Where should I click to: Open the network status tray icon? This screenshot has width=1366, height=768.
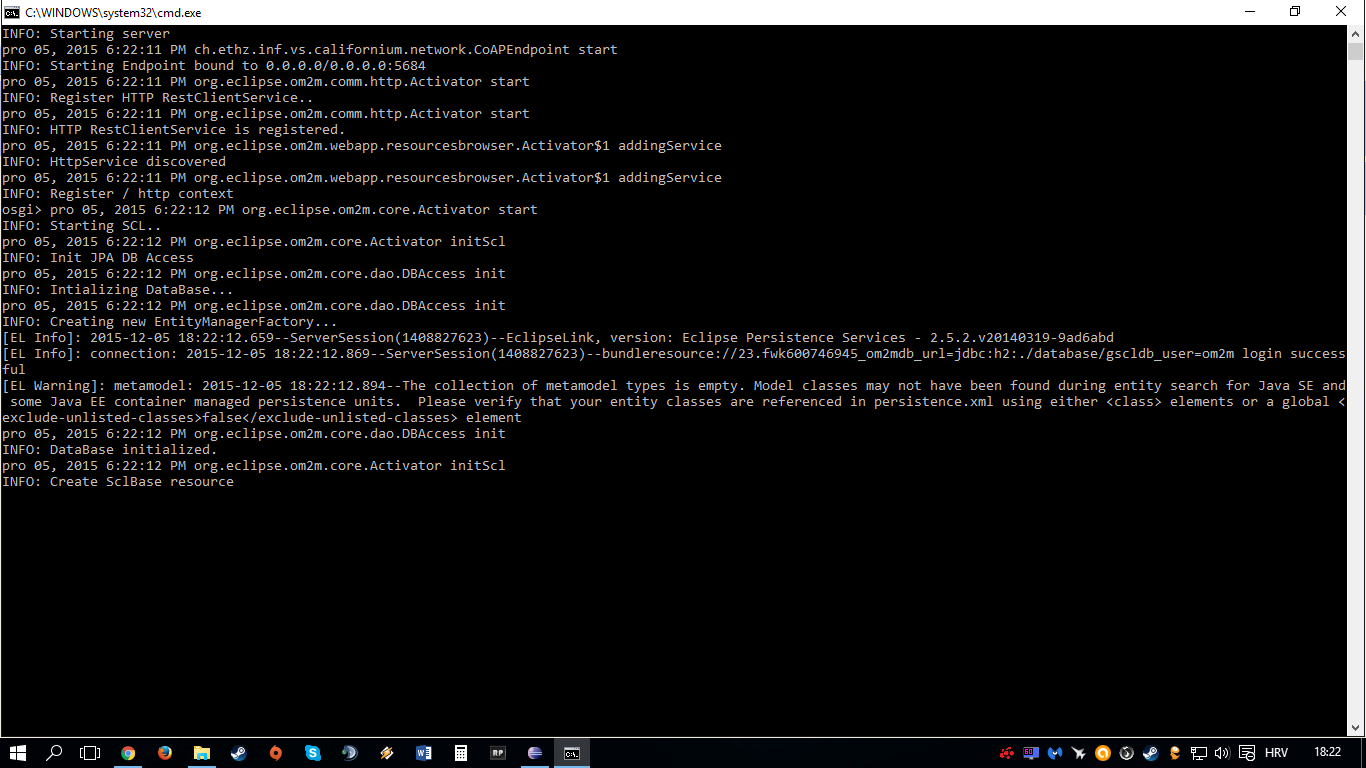(x=1199, y=753)
